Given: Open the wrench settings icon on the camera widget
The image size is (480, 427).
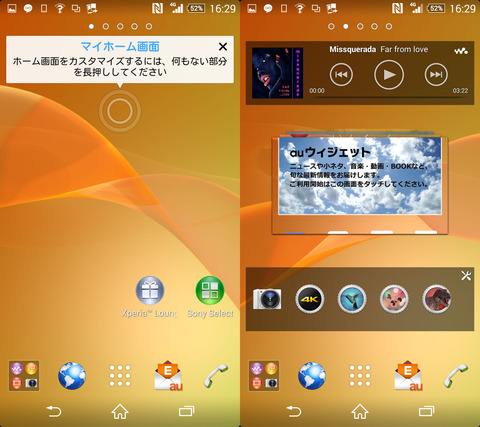Looking at the screenshot, I should [466, 276].
